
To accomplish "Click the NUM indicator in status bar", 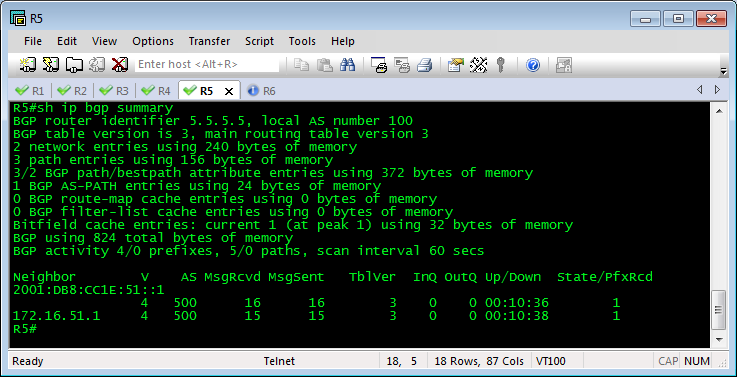I will tap(697, 361).
